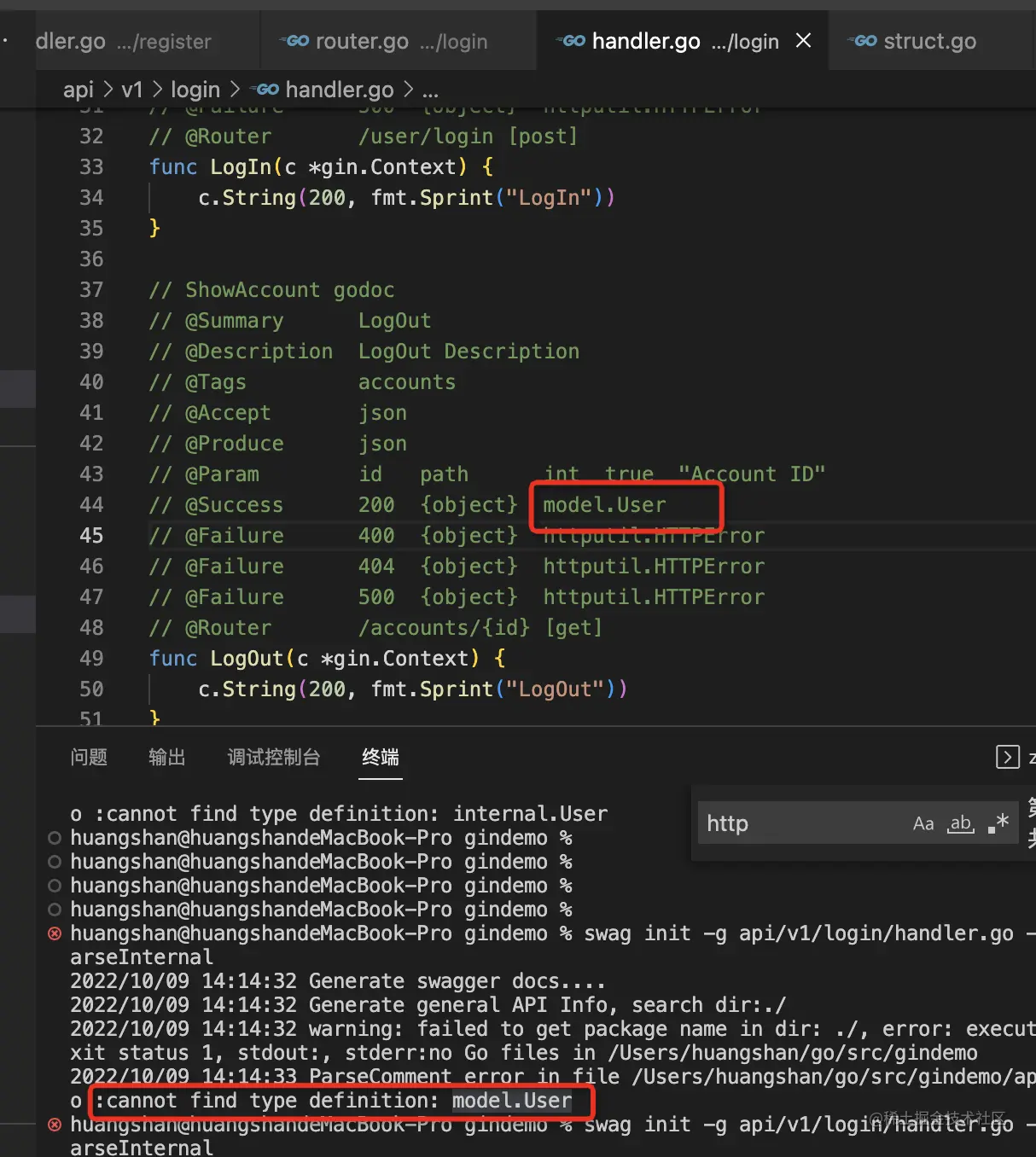Switch to the 问题 problems panel tab
Screen dimensions: 1036x1157
tap(89, 757)
